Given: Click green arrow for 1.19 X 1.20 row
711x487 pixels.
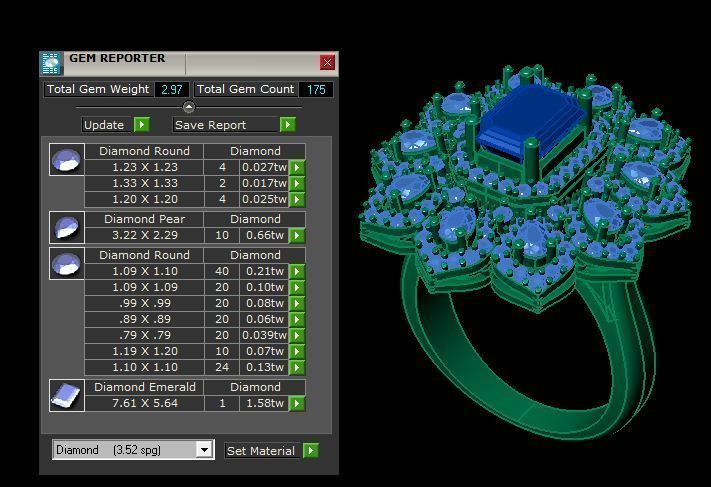Looking at the screenshot, I should point(297,351).
